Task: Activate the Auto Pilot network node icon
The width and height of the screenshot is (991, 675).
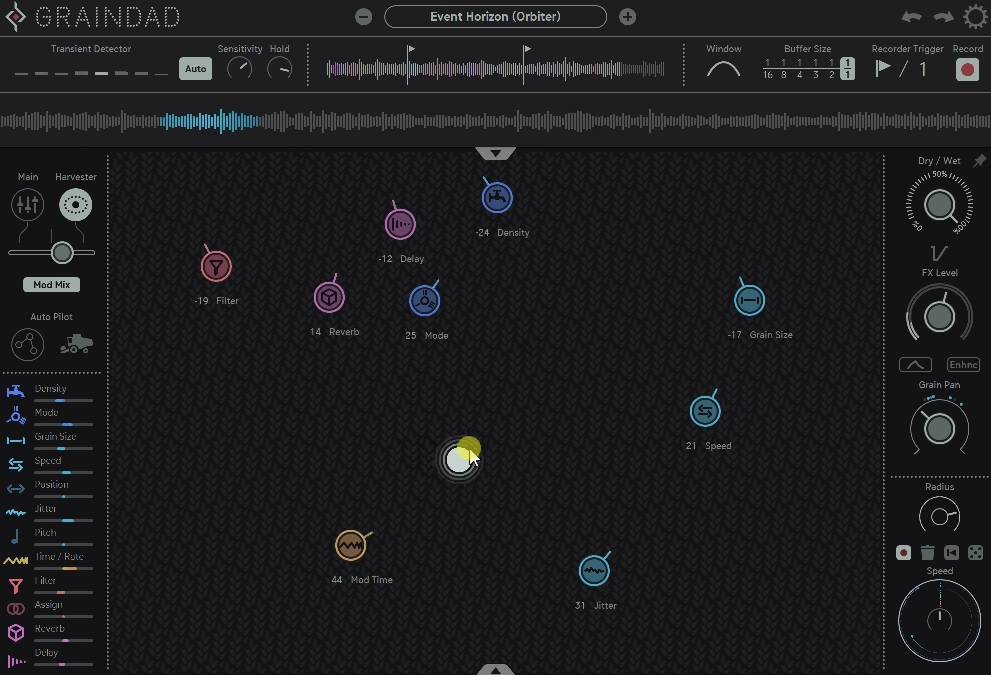Action: tap(27, 344)
